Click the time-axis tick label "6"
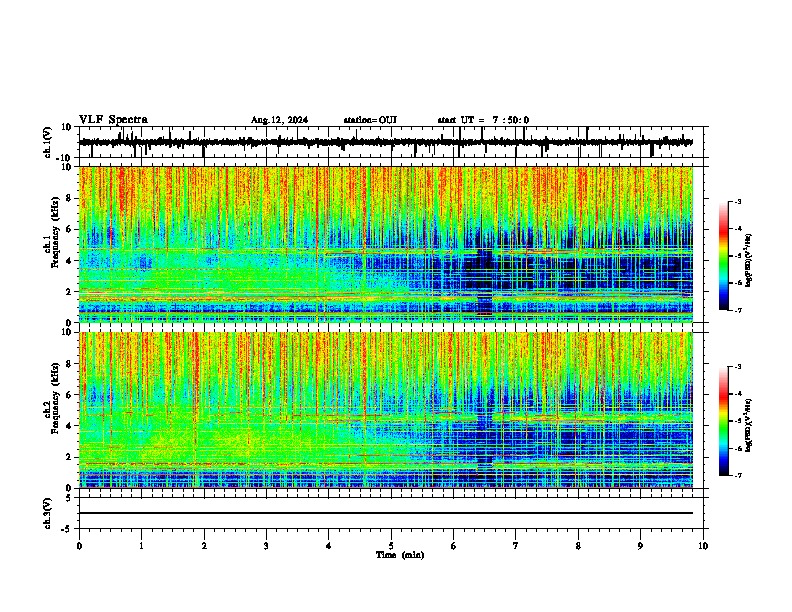The width and height of the screenshot is (792, 612). (454, 546)
